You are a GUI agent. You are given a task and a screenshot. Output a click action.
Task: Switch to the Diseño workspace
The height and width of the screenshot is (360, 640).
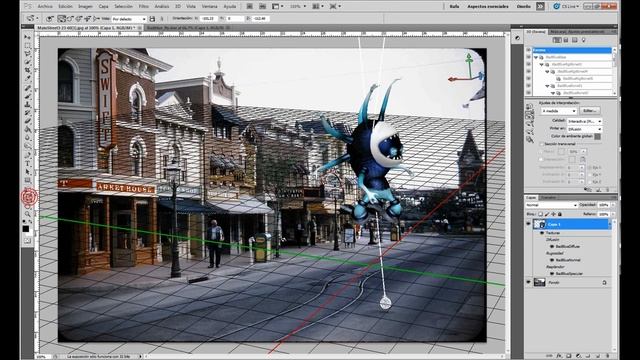click(x=524, y=7)
